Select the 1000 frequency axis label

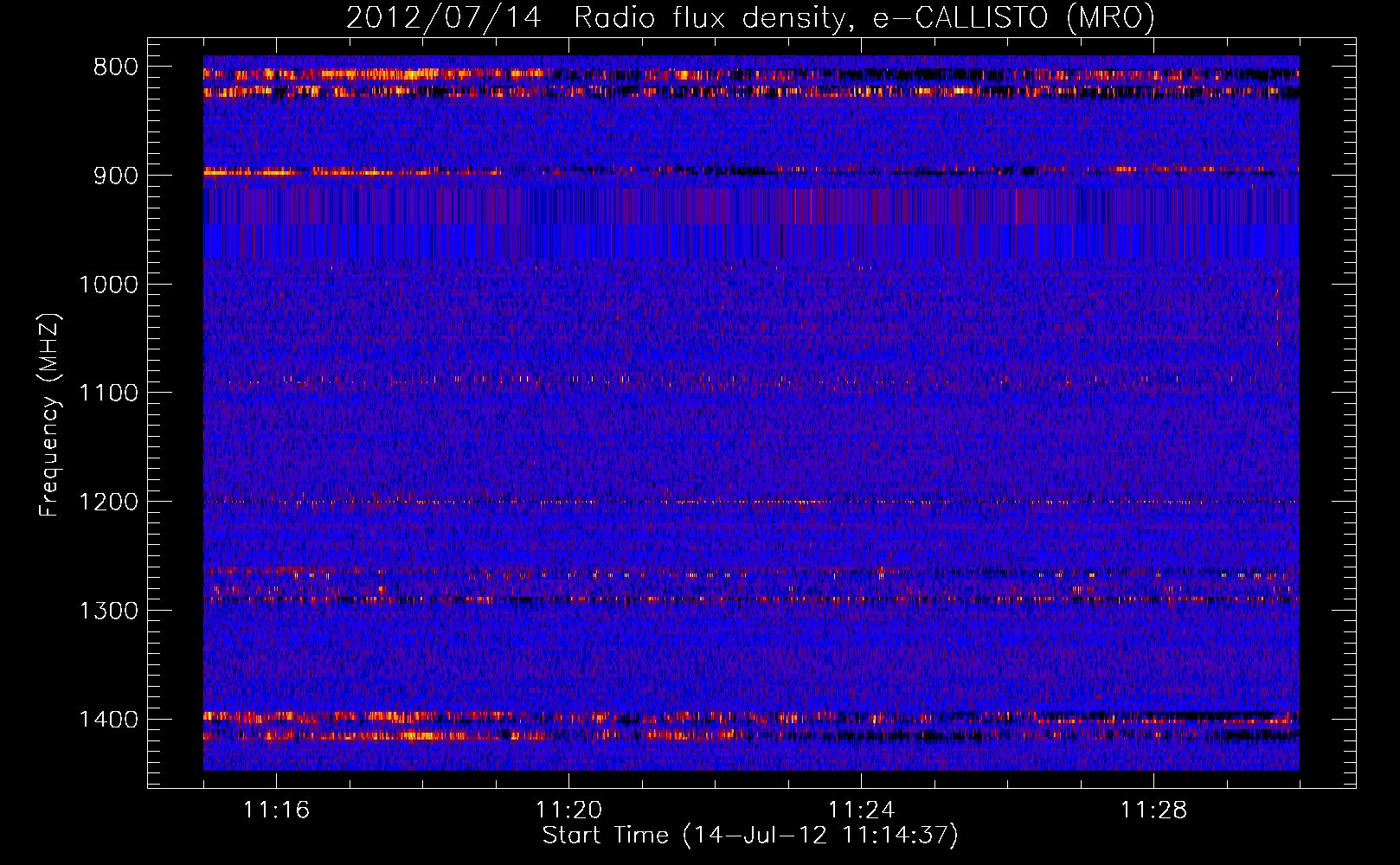click(108, 285)
